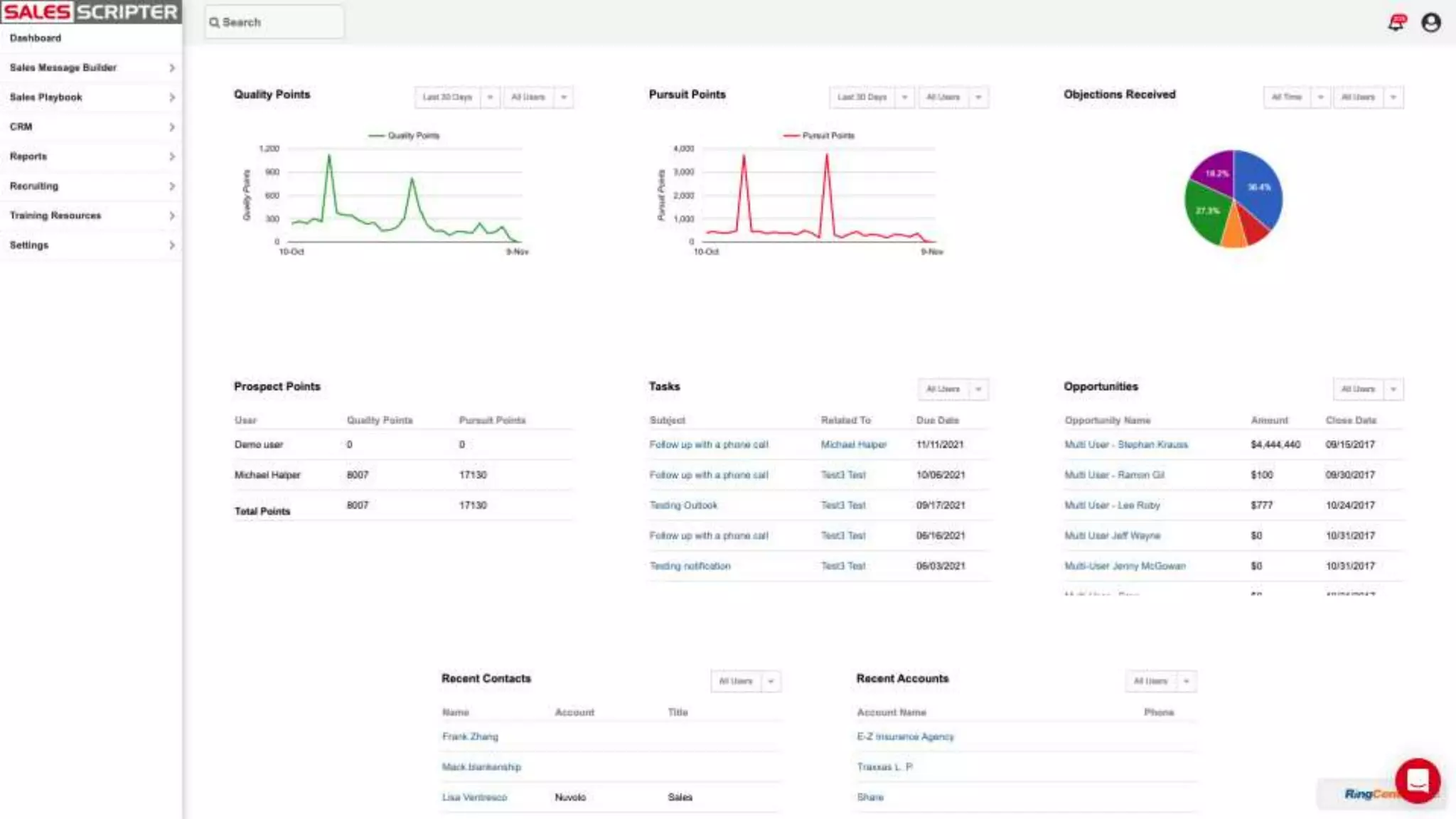
Task: Expand the CRM menu chevron
Action: point(172,127)
